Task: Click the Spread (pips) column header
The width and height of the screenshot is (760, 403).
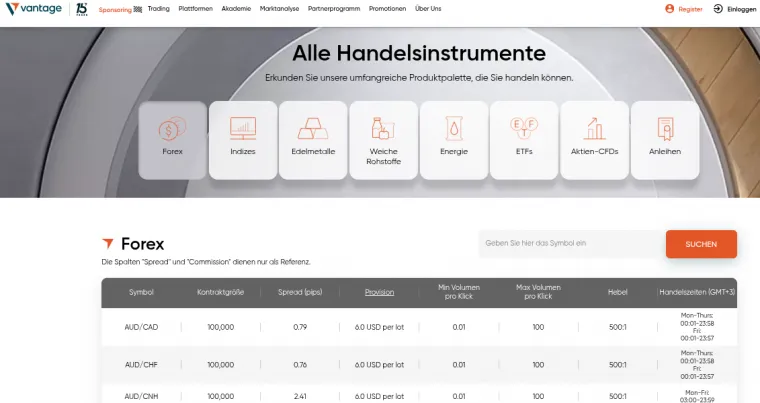Action: click(300, 292)
